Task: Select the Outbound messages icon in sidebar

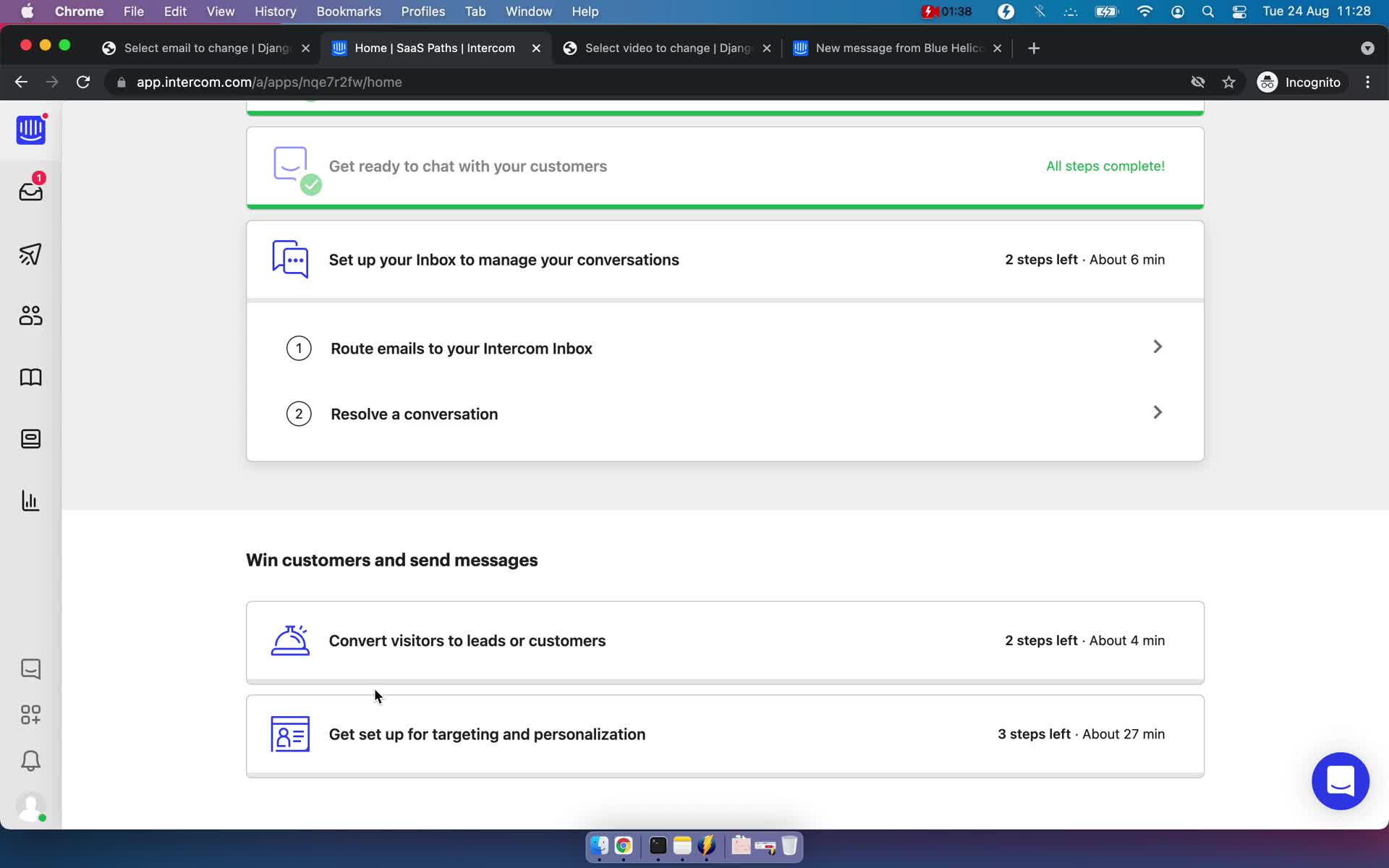Action: pyautogui.click(x=30, y=254)
